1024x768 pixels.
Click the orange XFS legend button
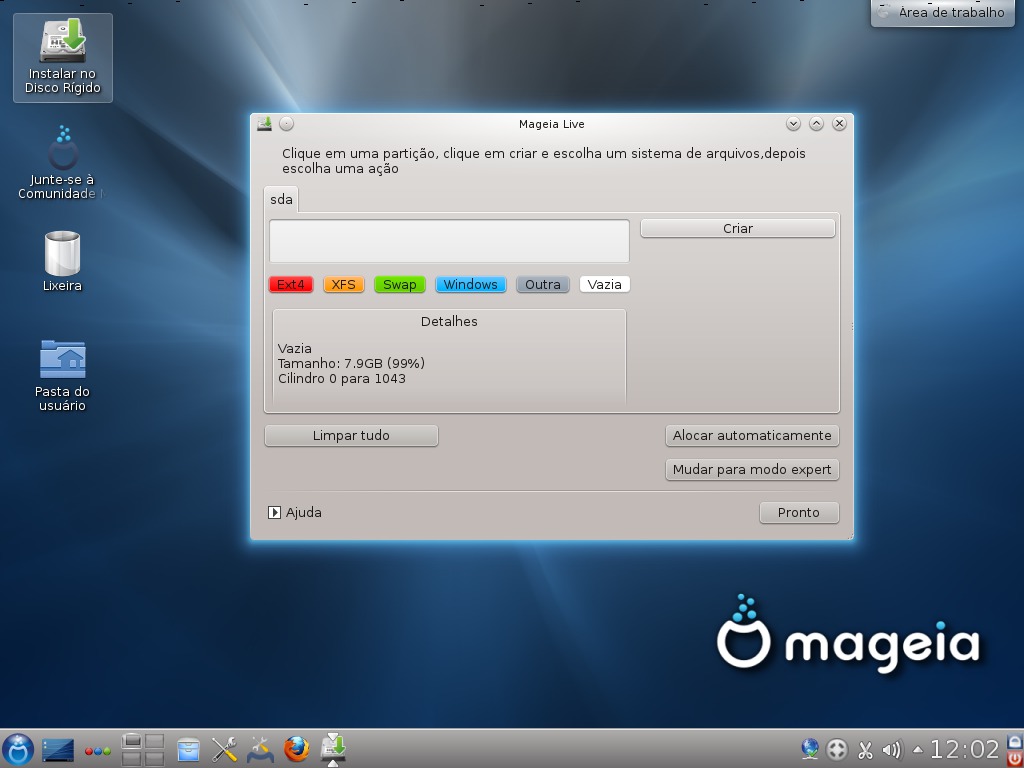[344, 285]
